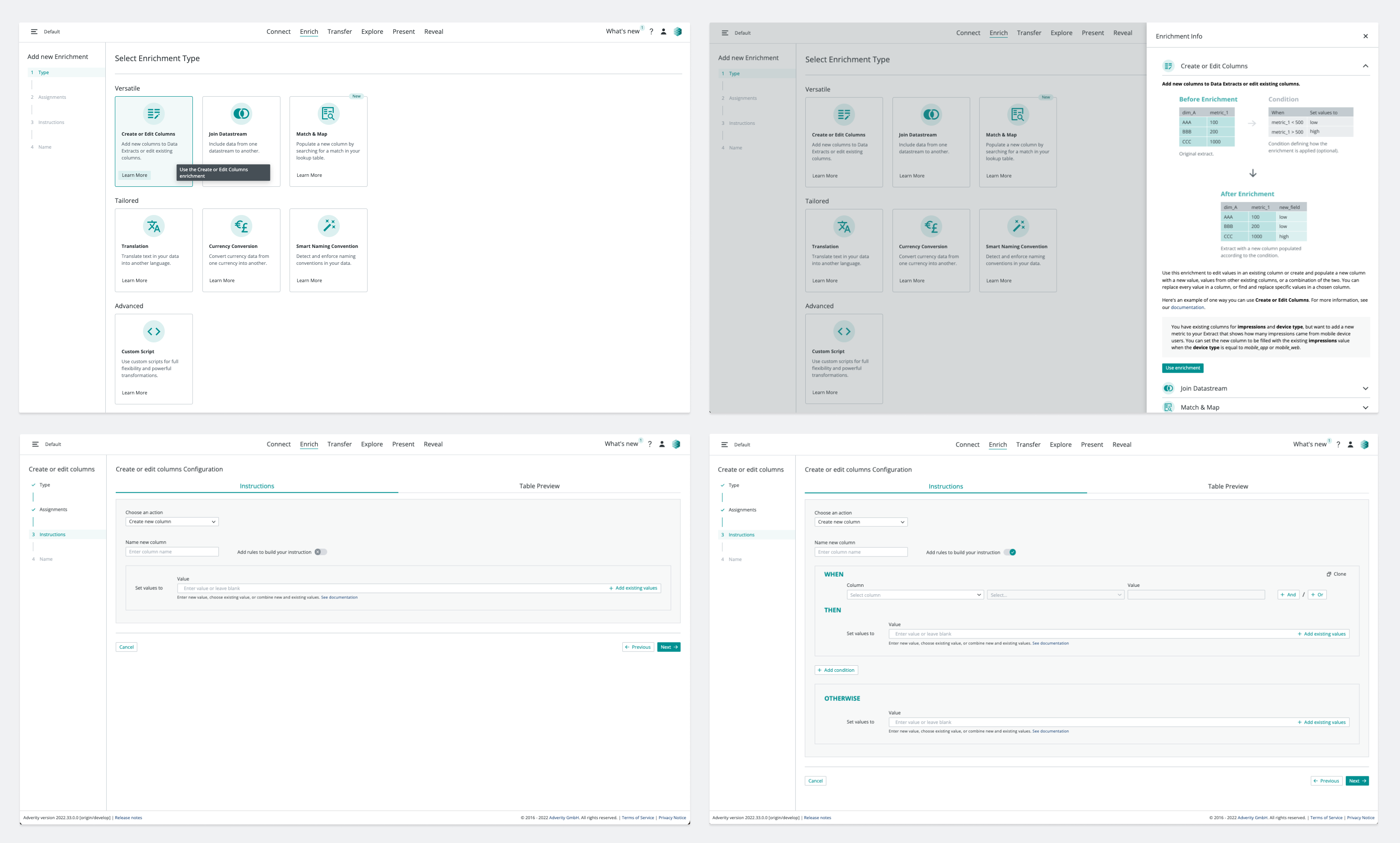This screenshot has width=1400, height=843.
Task: Expand the Join Datastream info section chevron
Action: [x=1365, y=388]
